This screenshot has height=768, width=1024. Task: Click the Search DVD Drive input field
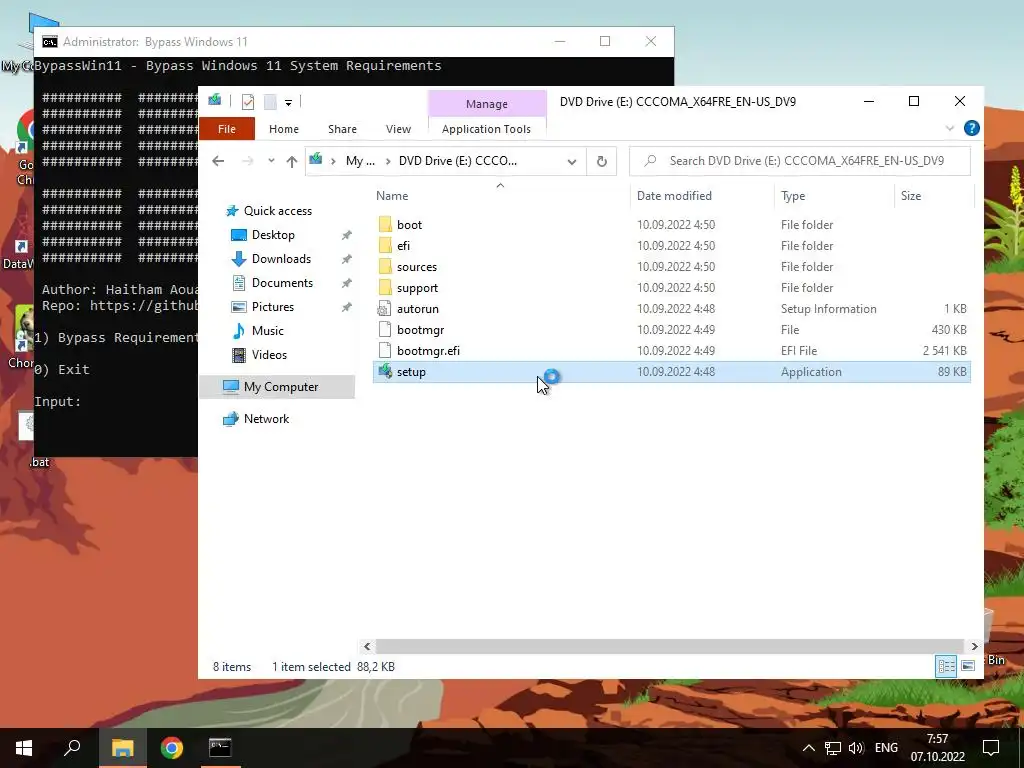click(799, 161)
